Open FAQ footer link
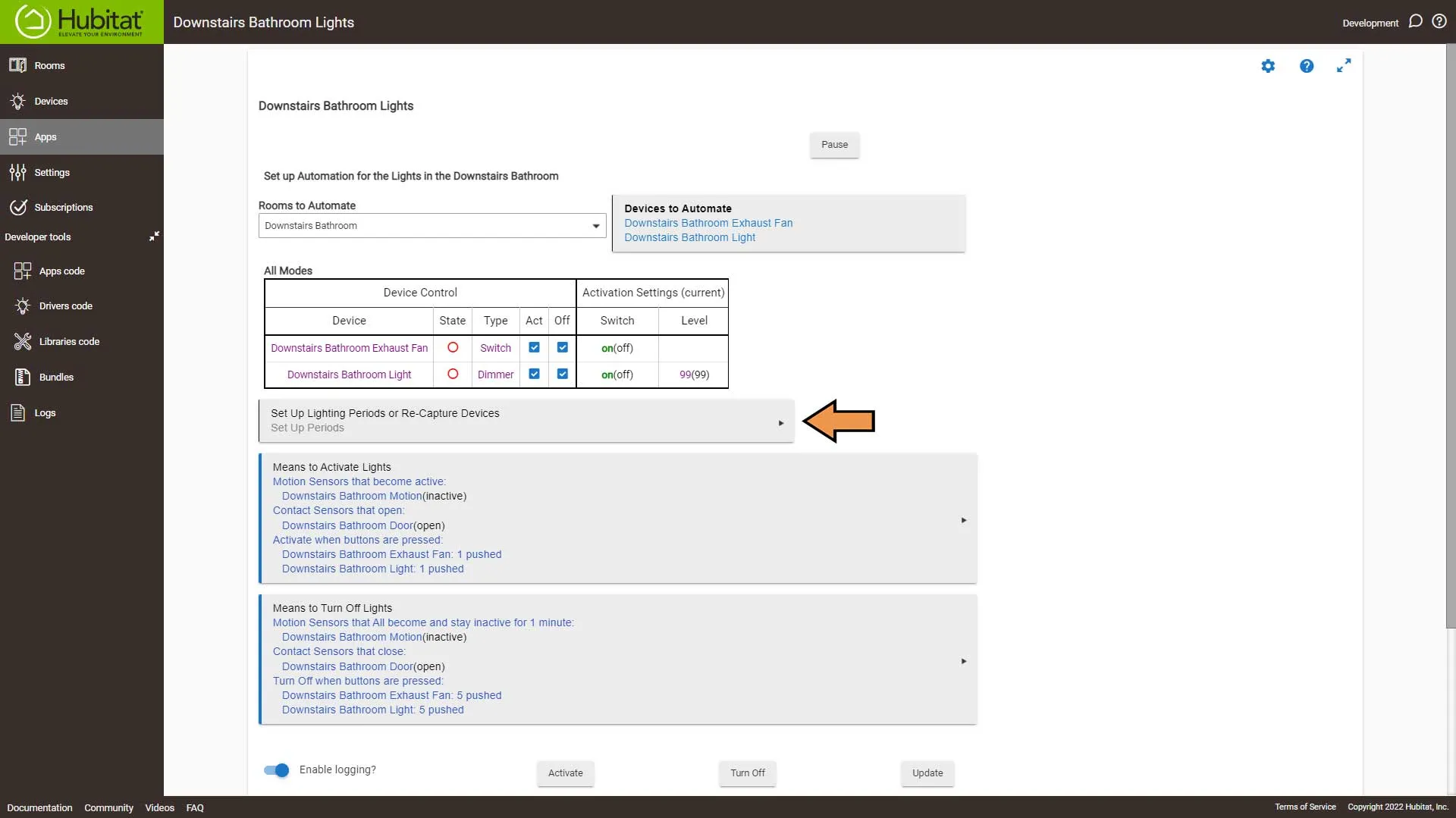This screenshot has height=818, width=1456. coord(195,808)
